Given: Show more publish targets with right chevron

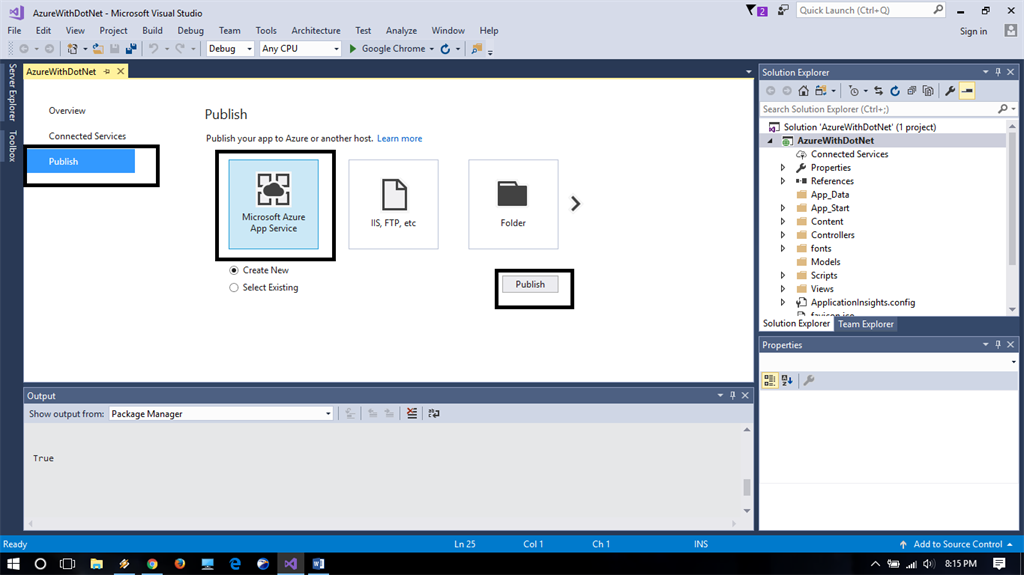Looking at the screenshot, I should [x=575, y=204].
